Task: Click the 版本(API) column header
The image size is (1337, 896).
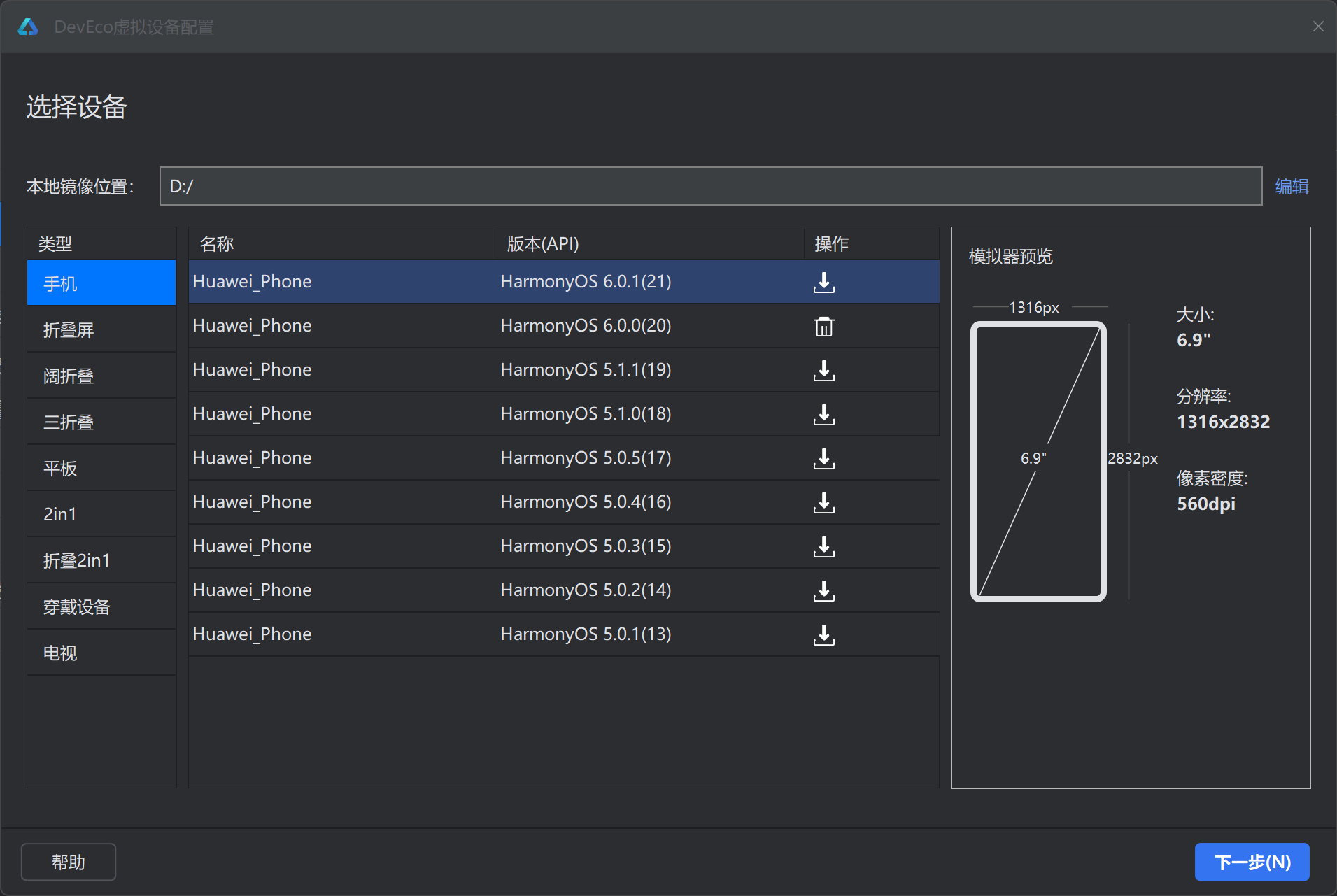Action: 651,244
